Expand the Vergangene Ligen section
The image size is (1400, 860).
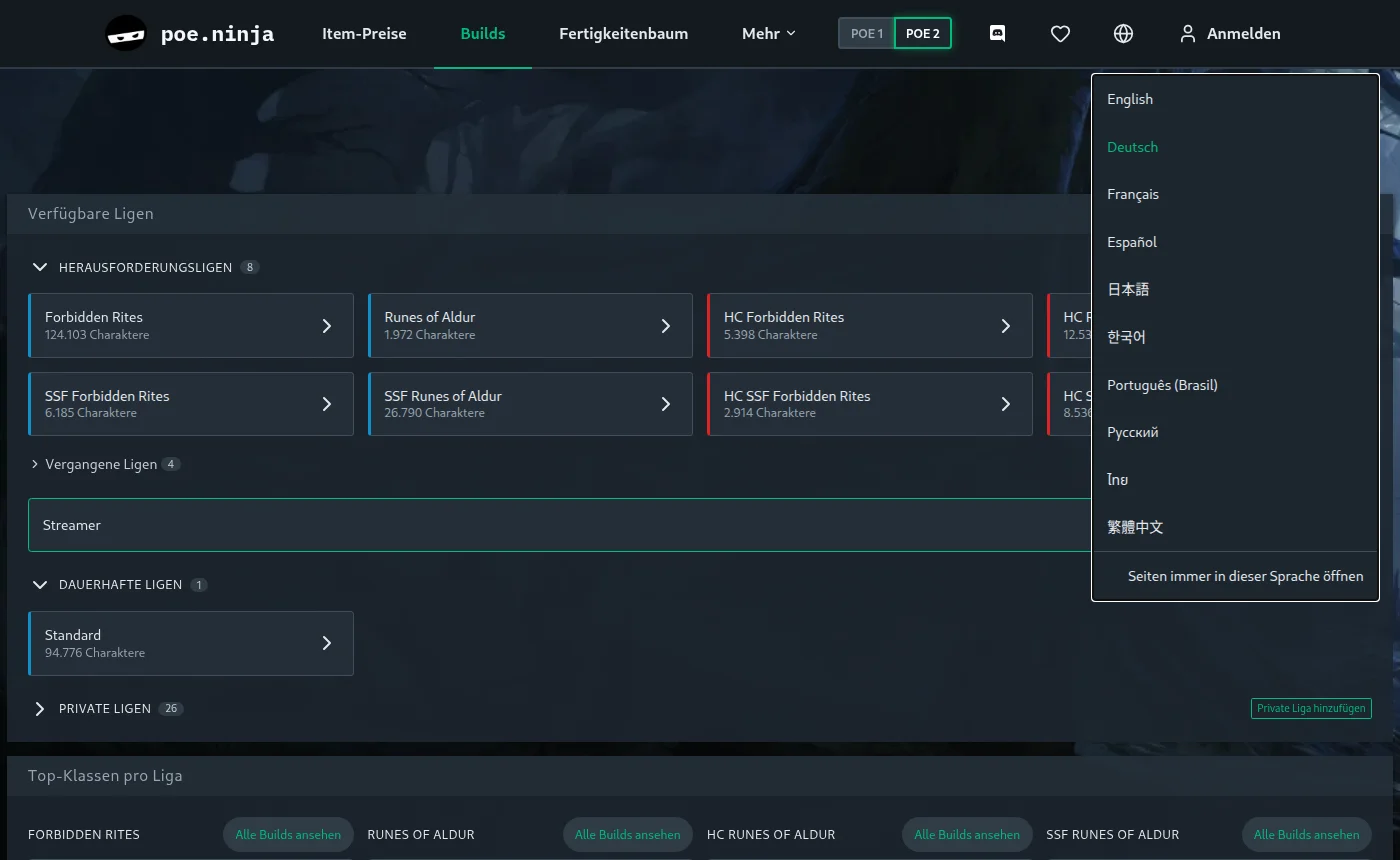[35, 464]
